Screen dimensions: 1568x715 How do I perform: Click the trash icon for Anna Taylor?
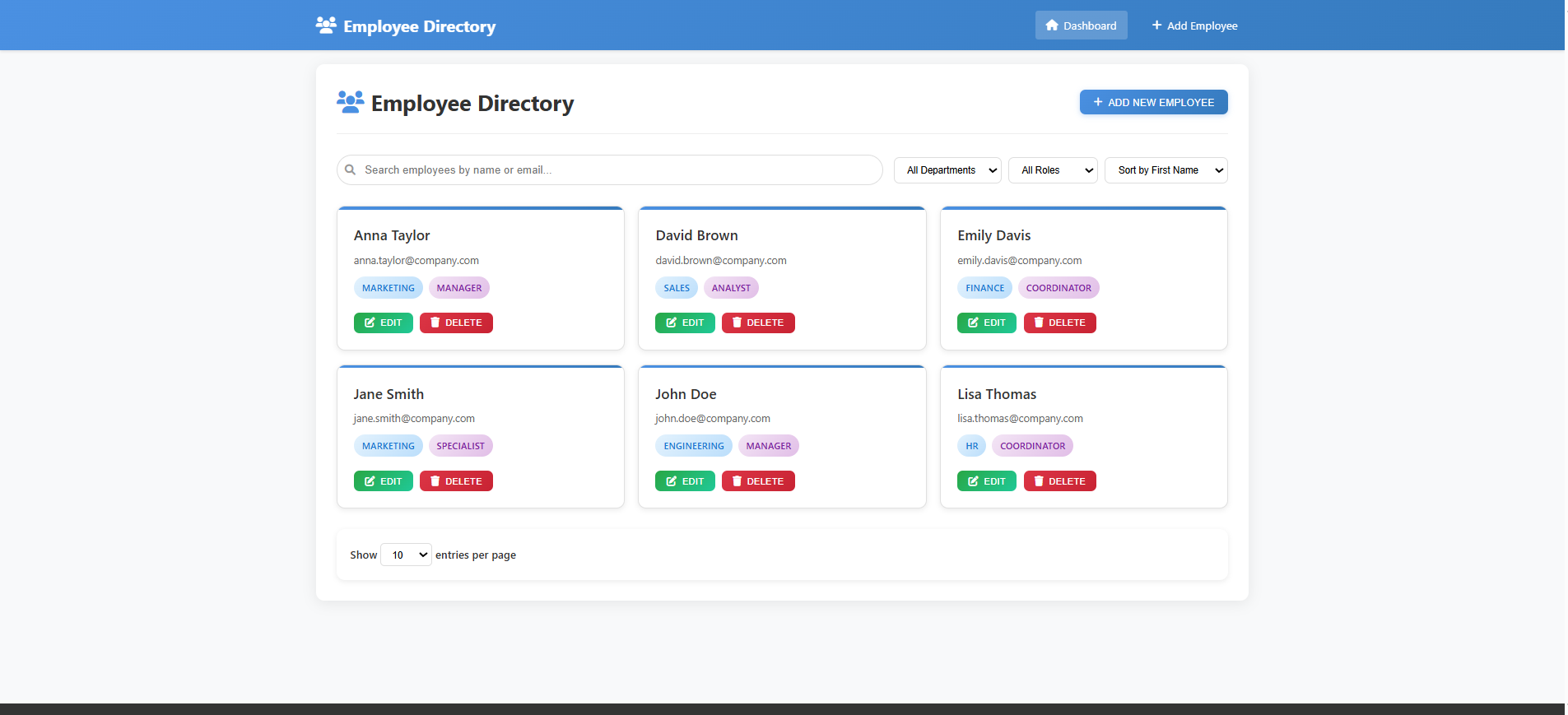[x=435, y=323]
